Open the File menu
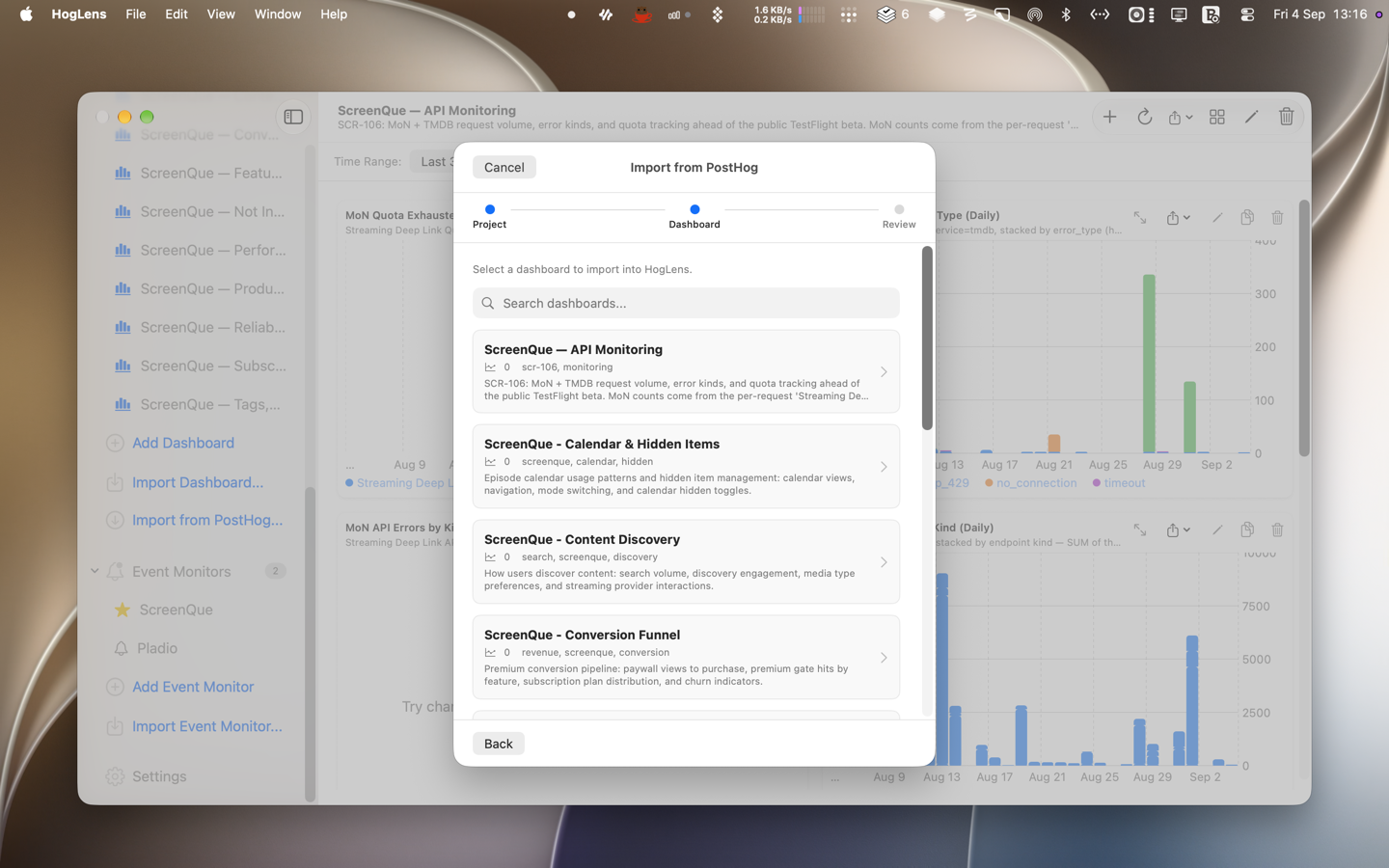 (x=136, y=14)
